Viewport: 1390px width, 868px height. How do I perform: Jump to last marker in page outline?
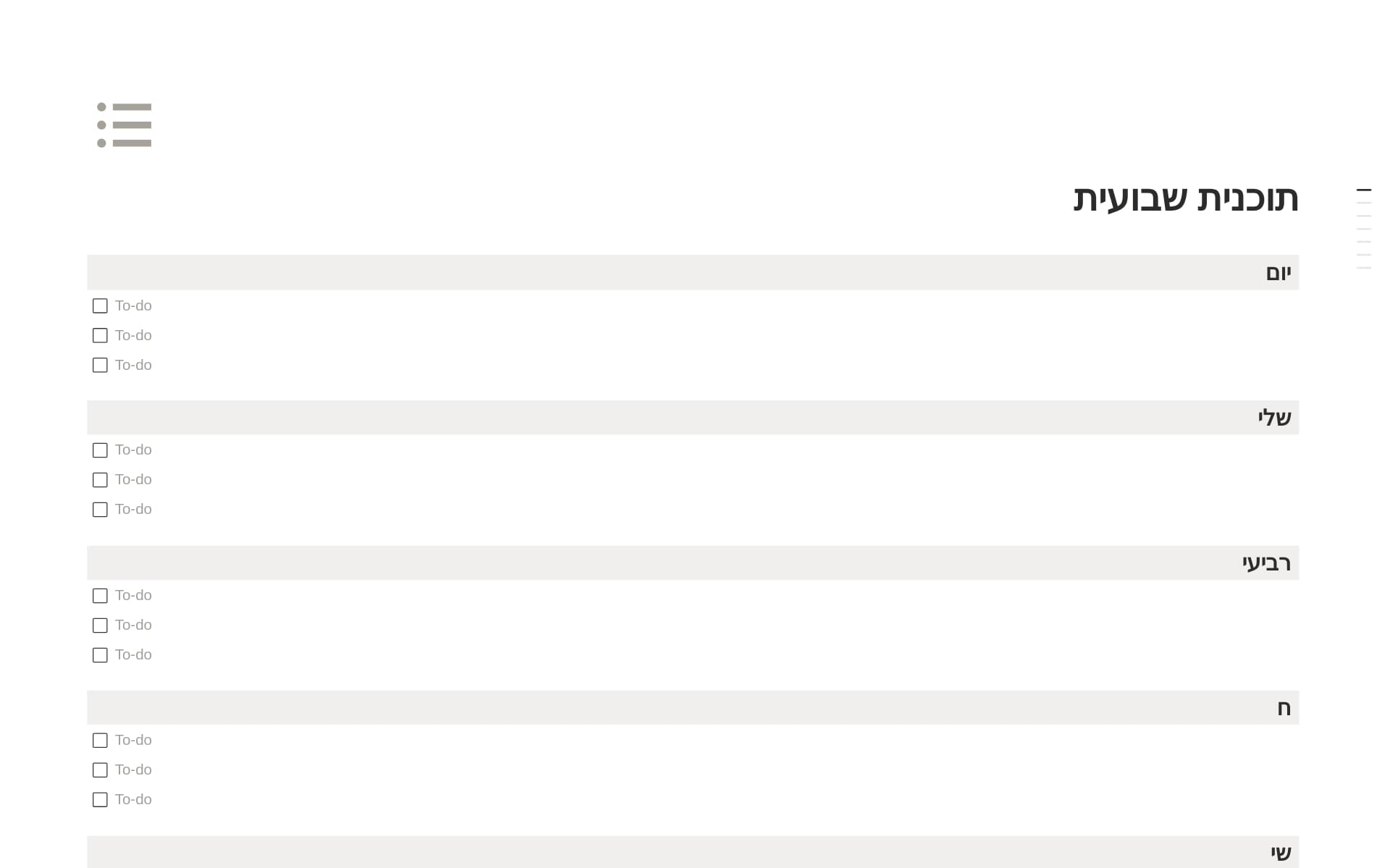1363,268
